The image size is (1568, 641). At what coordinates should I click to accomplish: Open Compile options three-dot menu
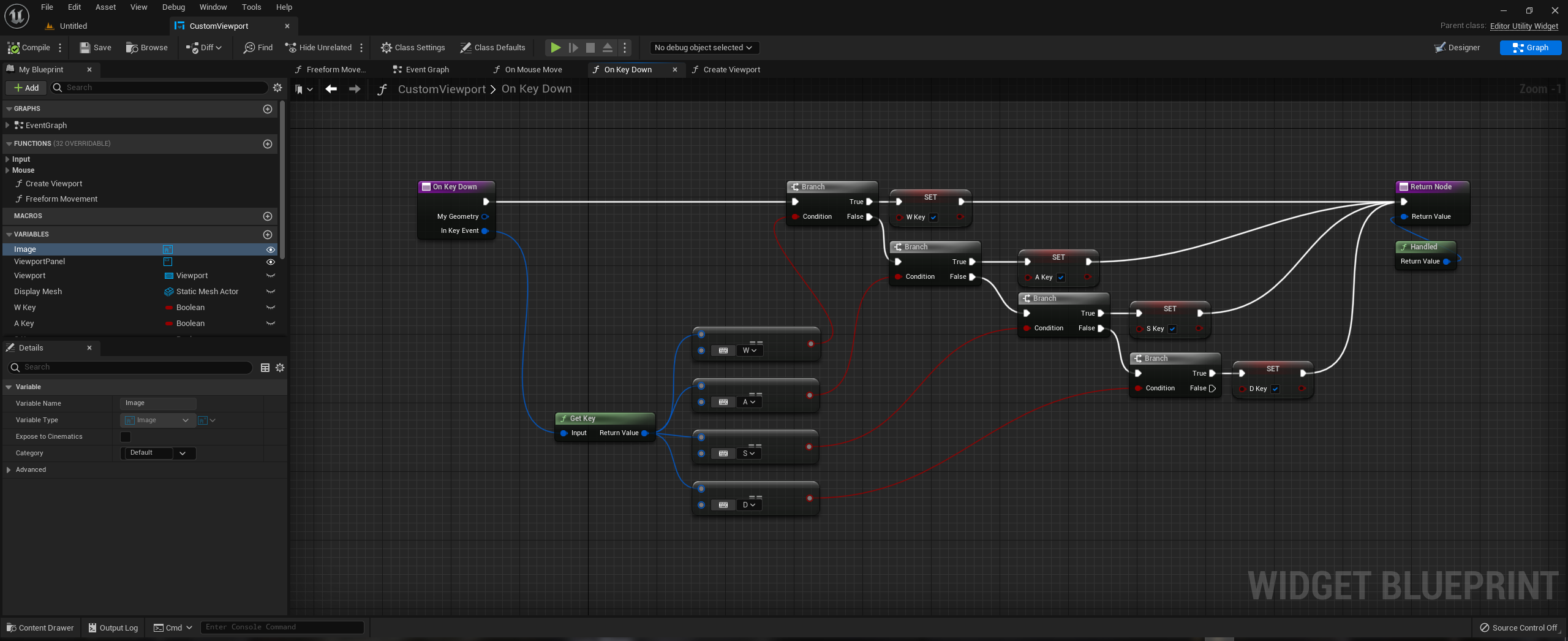point(60,48)
